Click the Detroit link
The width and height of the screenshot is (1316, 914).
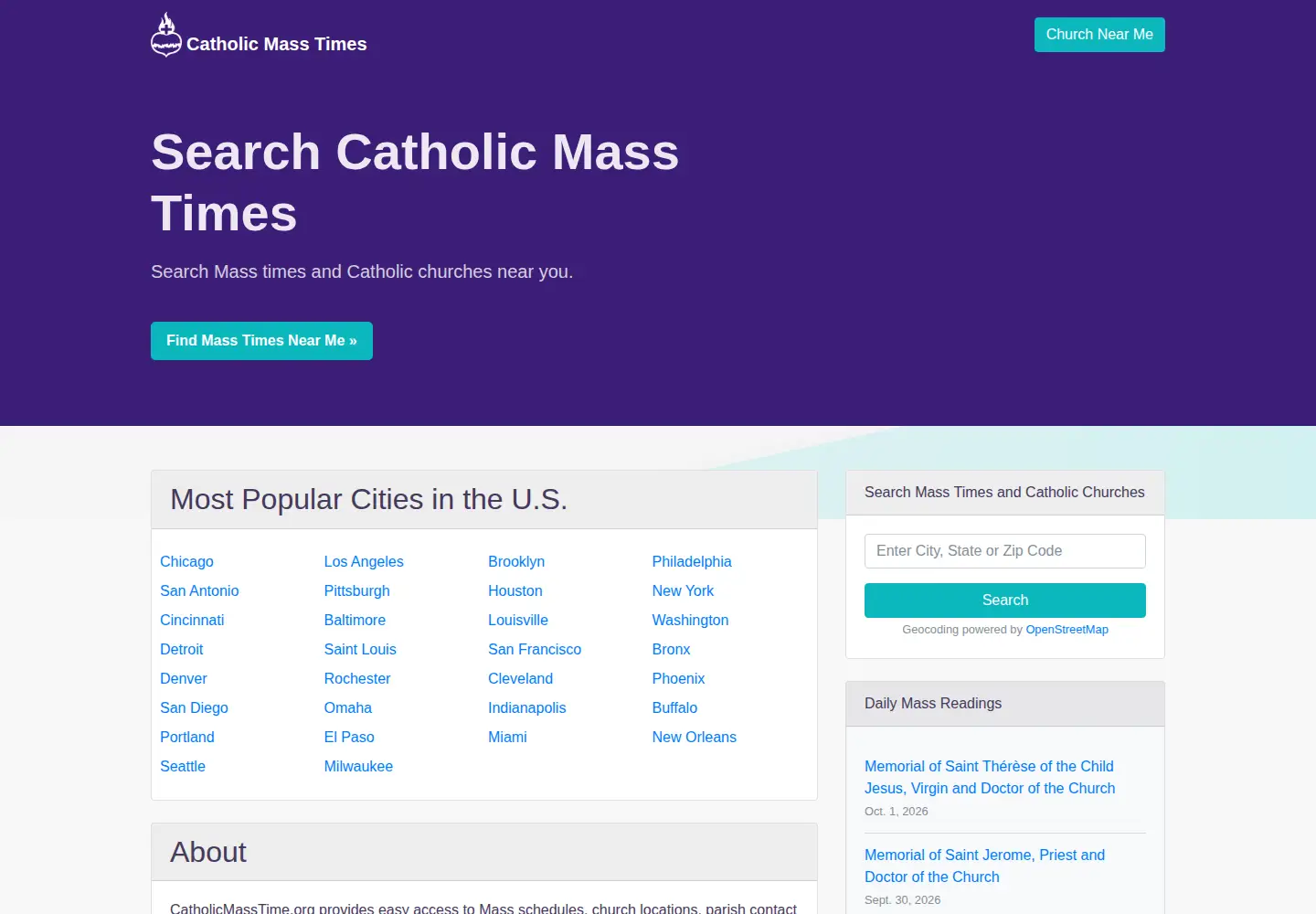182,650
